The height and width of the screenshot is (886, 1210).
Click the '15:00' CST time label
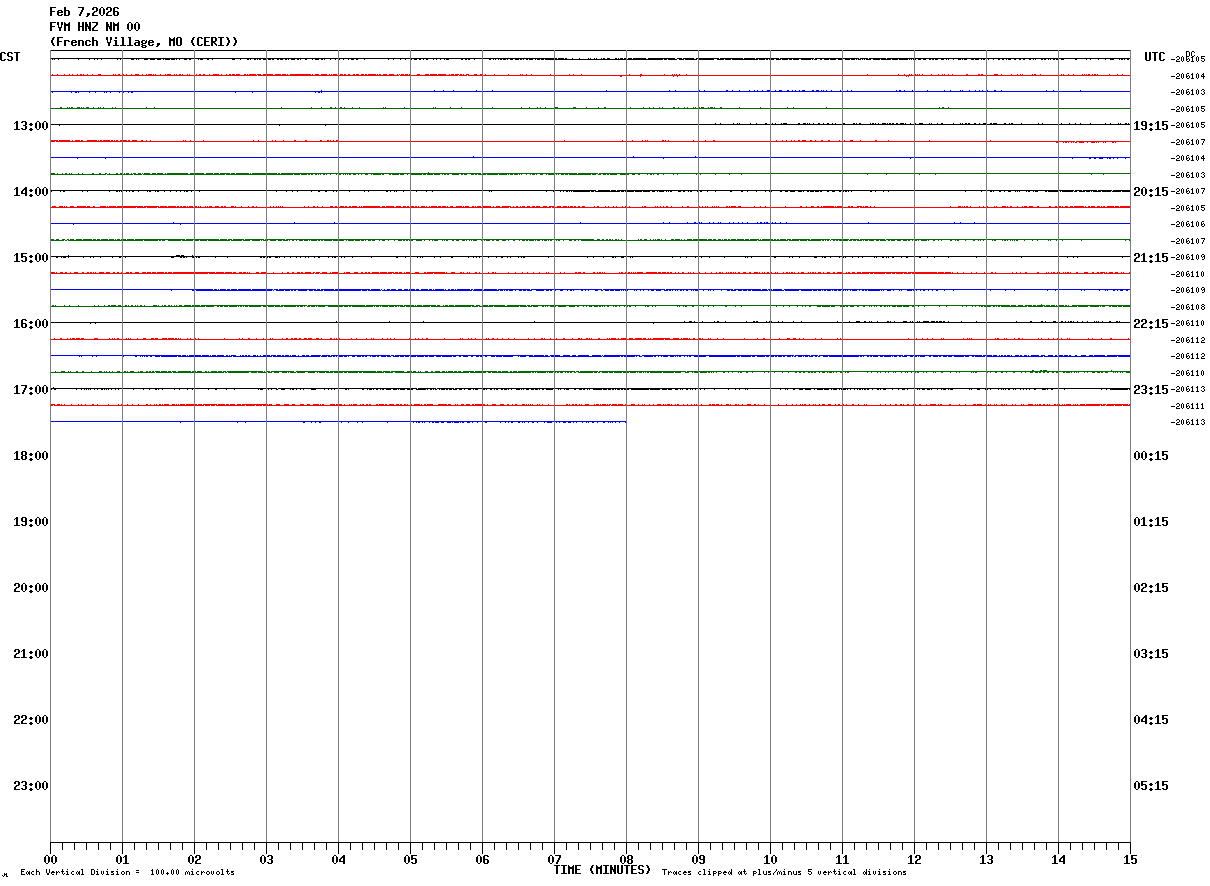click(31, 257)
